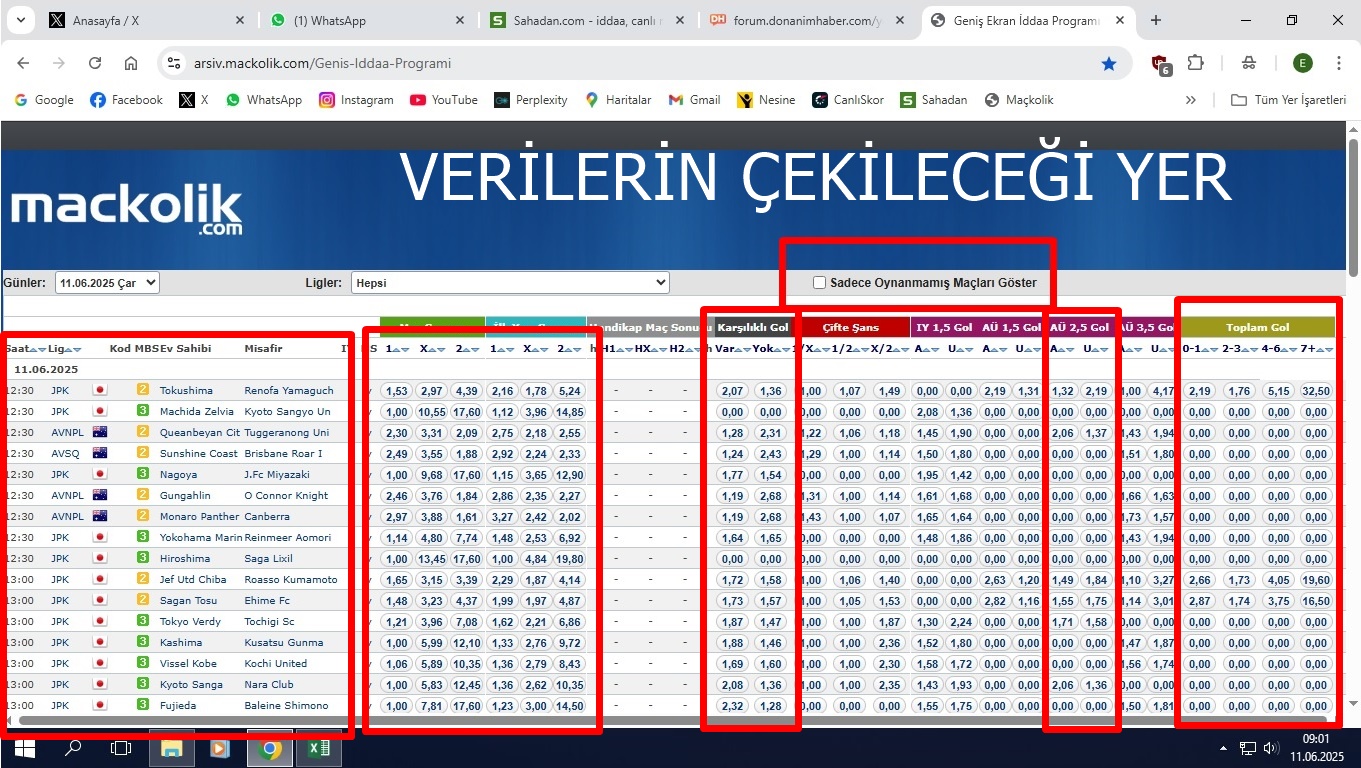1361x768 pixels.
Task: Click AVSQ league in Sunshine Coast row
Action: [x=65, y=454]
